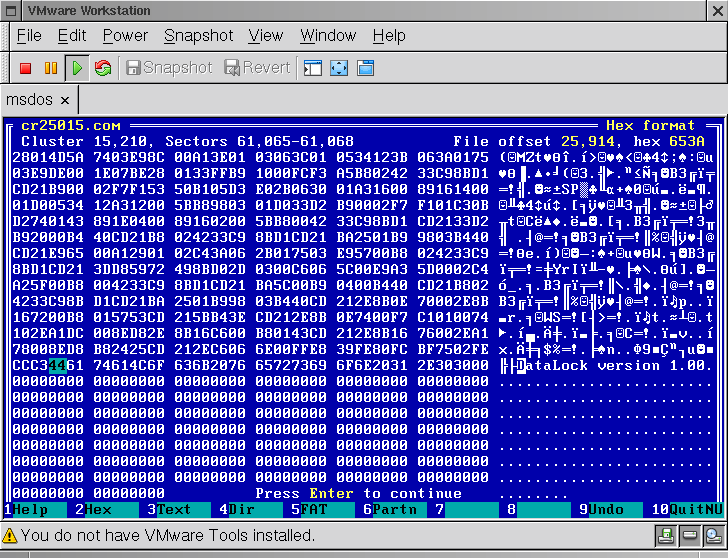Image resolution: width=728 pixels, height=558 pixels.
Task: Click the VMware Tools warning icon
Action: pos(9,536)
